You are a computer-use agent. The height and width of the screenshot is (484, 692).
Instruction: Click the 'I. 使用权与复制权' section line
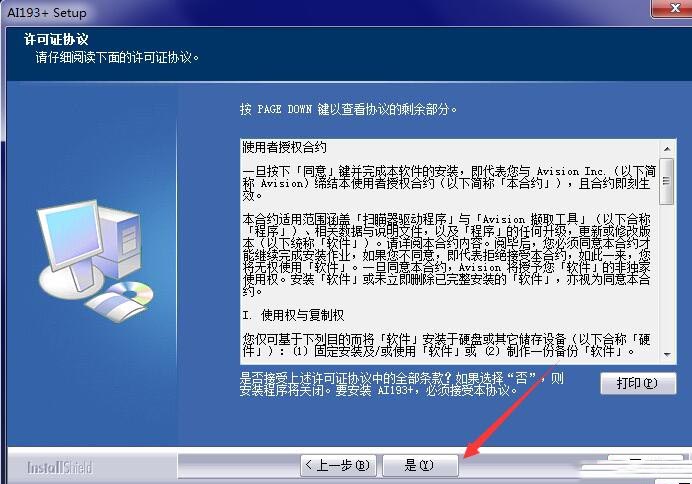click(293, 315)
